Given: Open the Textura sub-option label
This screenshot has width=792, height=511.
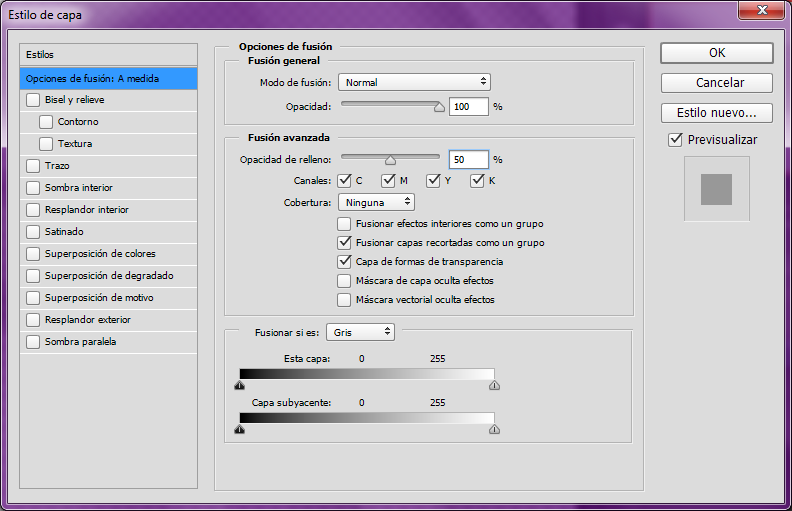Looking at the screenshot, I should (75, 144).
